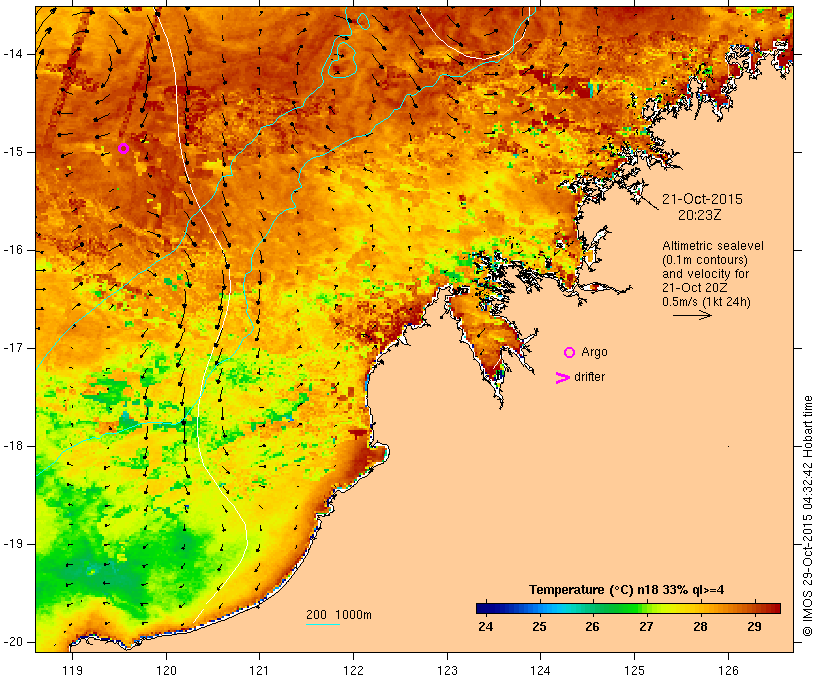820x680 pixels.
Task: Click the '27' value on temperature scale
Action: point(646,627)
